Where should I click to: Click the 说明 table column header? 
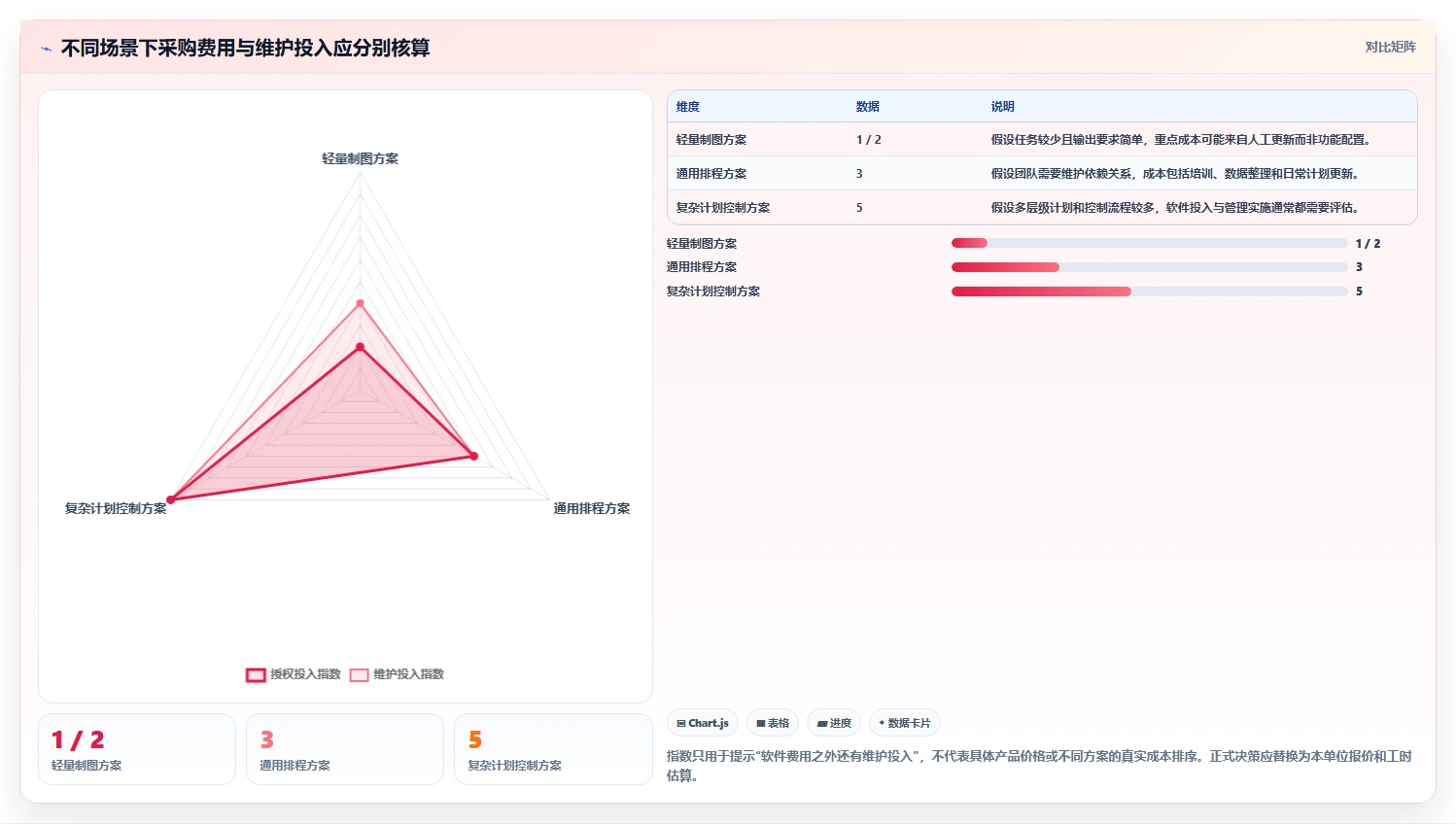tap(1003, 107)
